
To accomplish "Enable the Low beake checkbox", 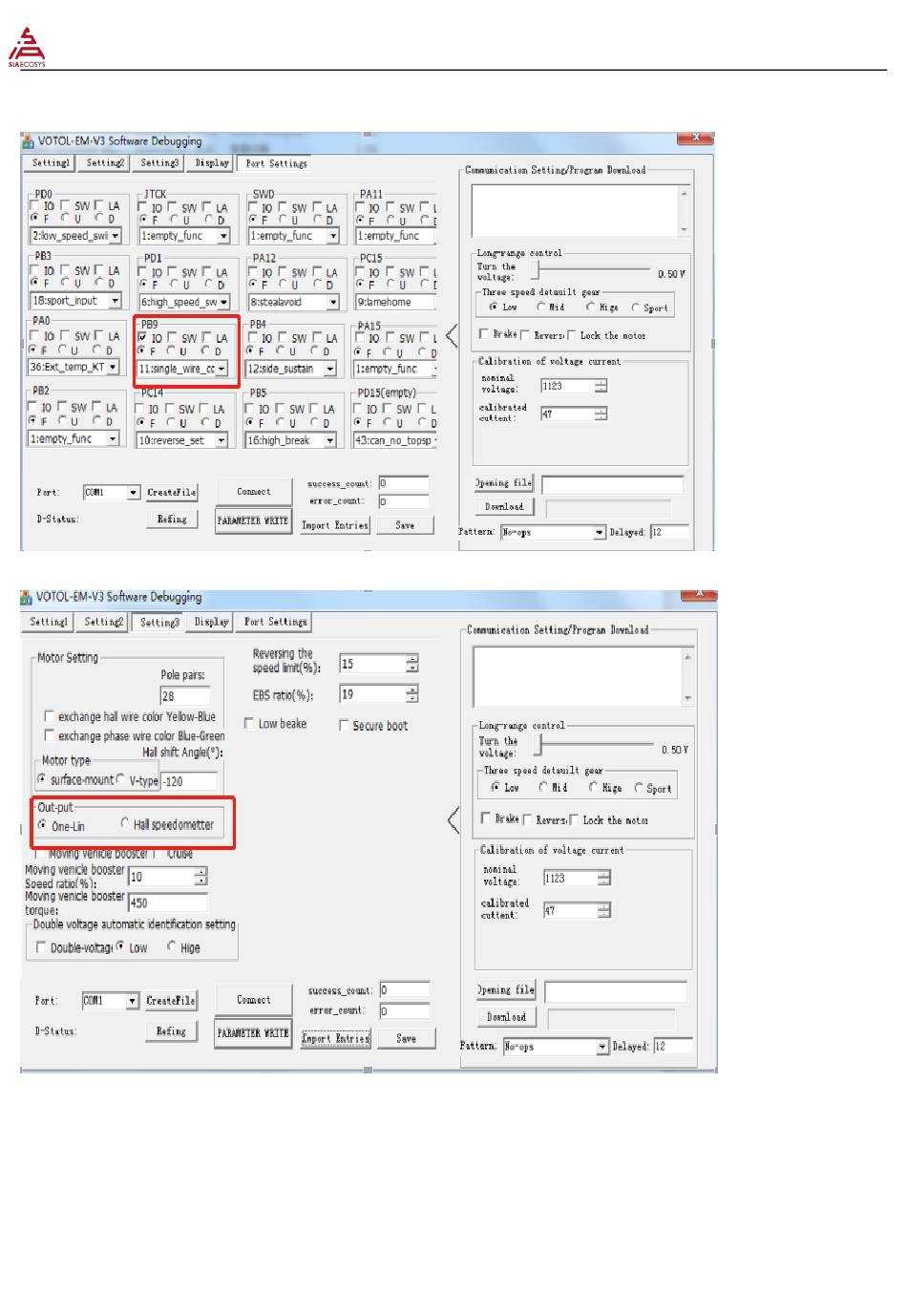I will coord(249,724).
